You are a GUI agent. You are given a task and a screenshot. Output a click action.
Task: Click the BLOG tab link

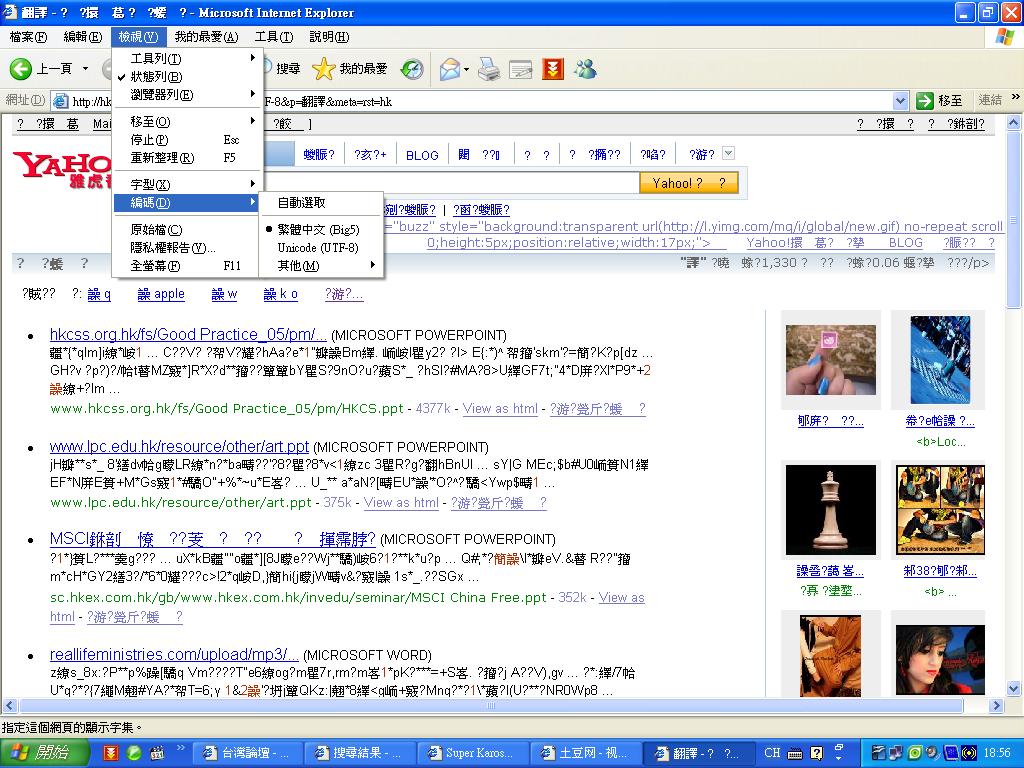[x=422, y=155]
